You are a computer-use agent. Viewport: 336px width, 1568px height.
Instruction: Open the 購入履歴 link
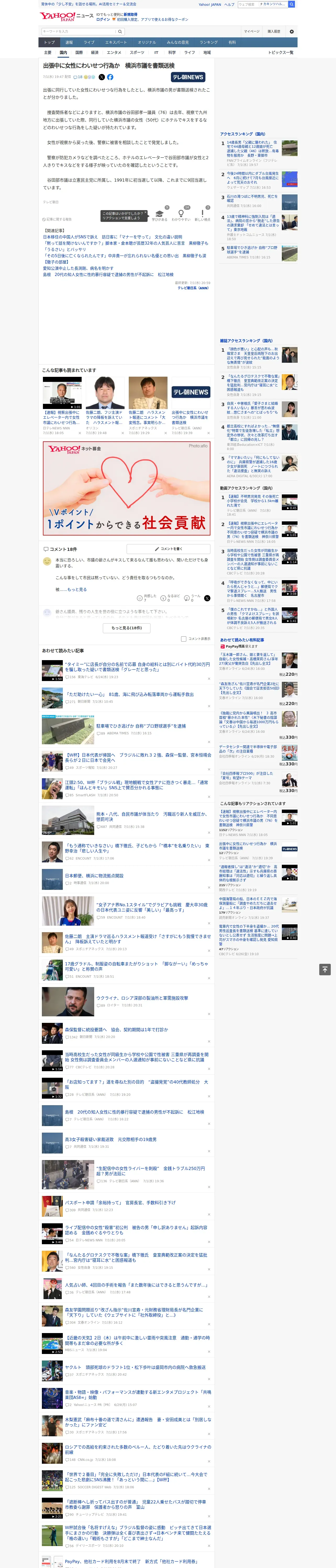tap(274, 31)
